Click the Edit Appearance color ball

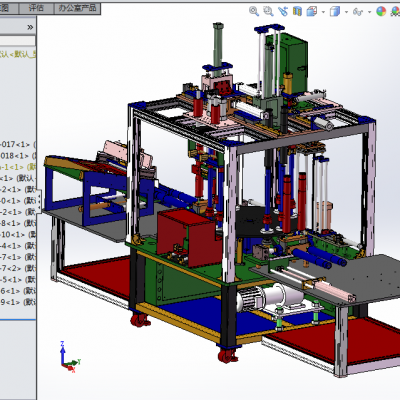click(x=381, y=12)
